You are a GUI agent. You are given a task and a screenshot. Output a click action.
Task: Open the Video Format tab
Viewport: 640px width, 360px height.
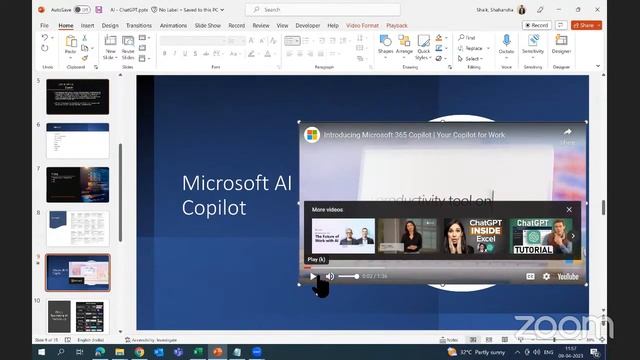[362, 25]
